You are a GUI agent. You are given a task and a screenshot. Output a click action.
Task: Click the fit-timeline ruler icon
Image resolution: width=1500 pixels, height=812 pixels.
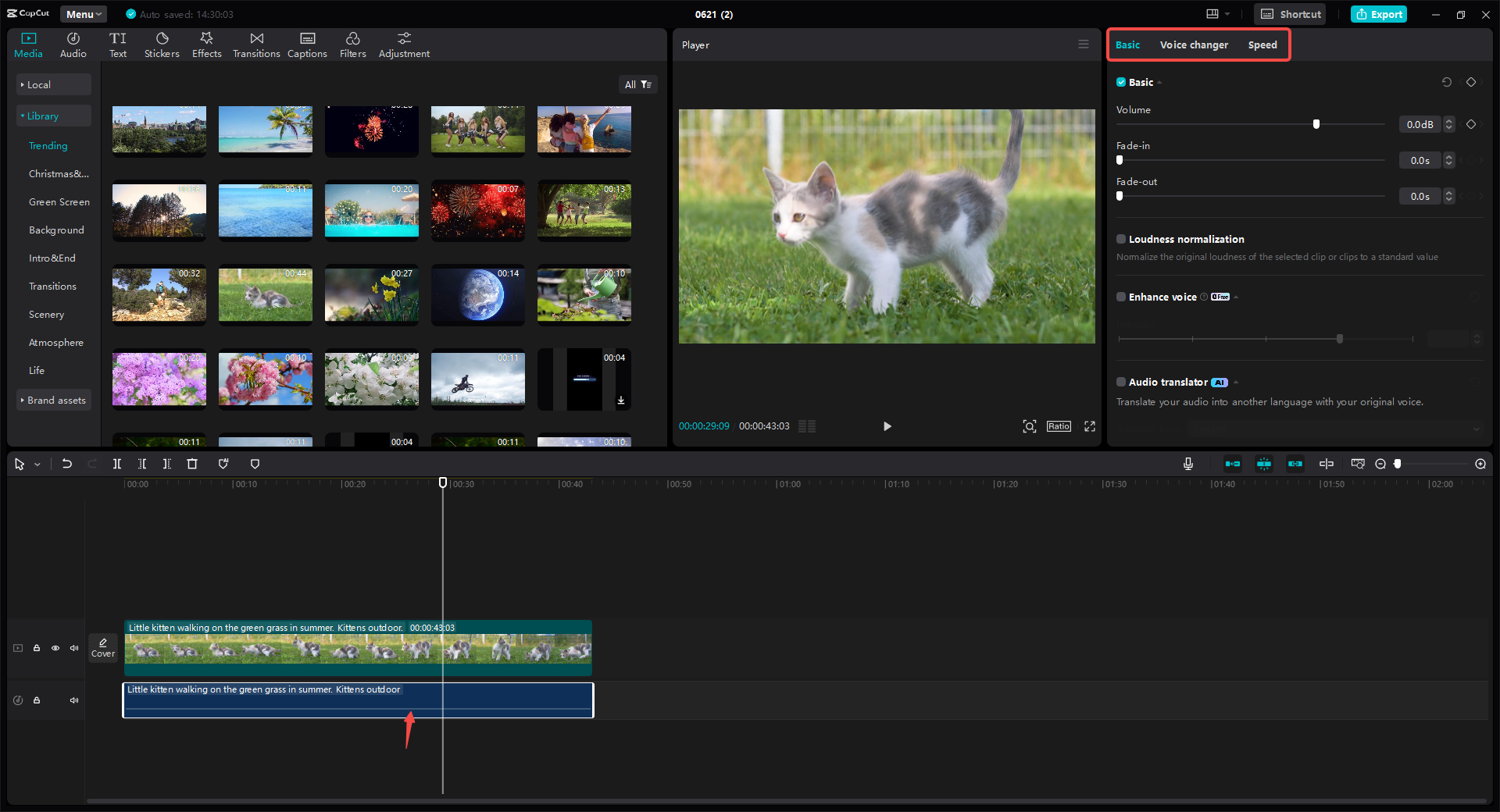(x=1358, y=464)
